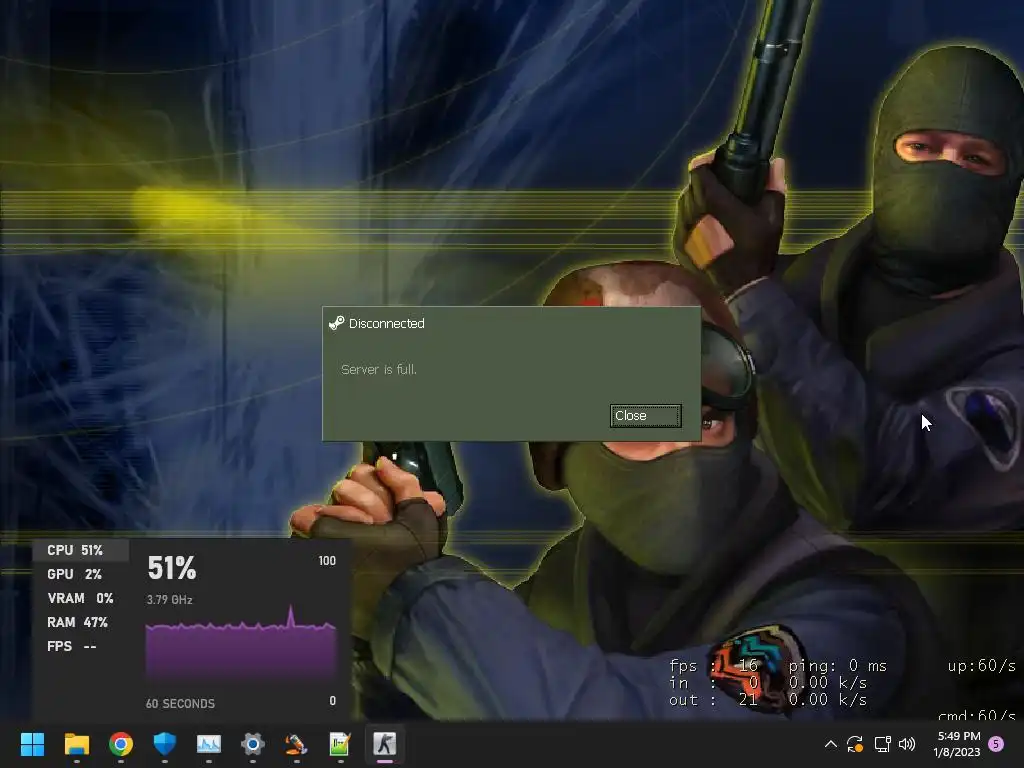
Task: Open the orange pen app in taskbar
Action: pyautogui.click(x=296, y=744)
